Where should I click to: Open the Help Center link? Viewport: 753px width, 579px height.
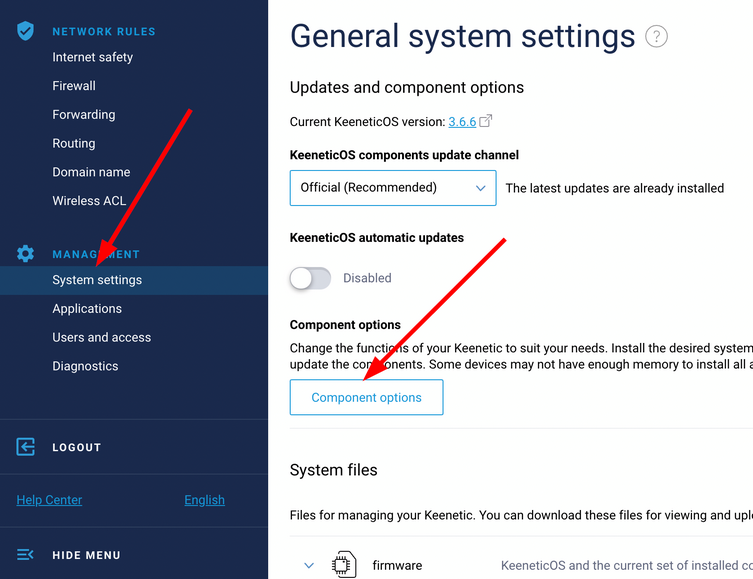click(x=49, y=500)
